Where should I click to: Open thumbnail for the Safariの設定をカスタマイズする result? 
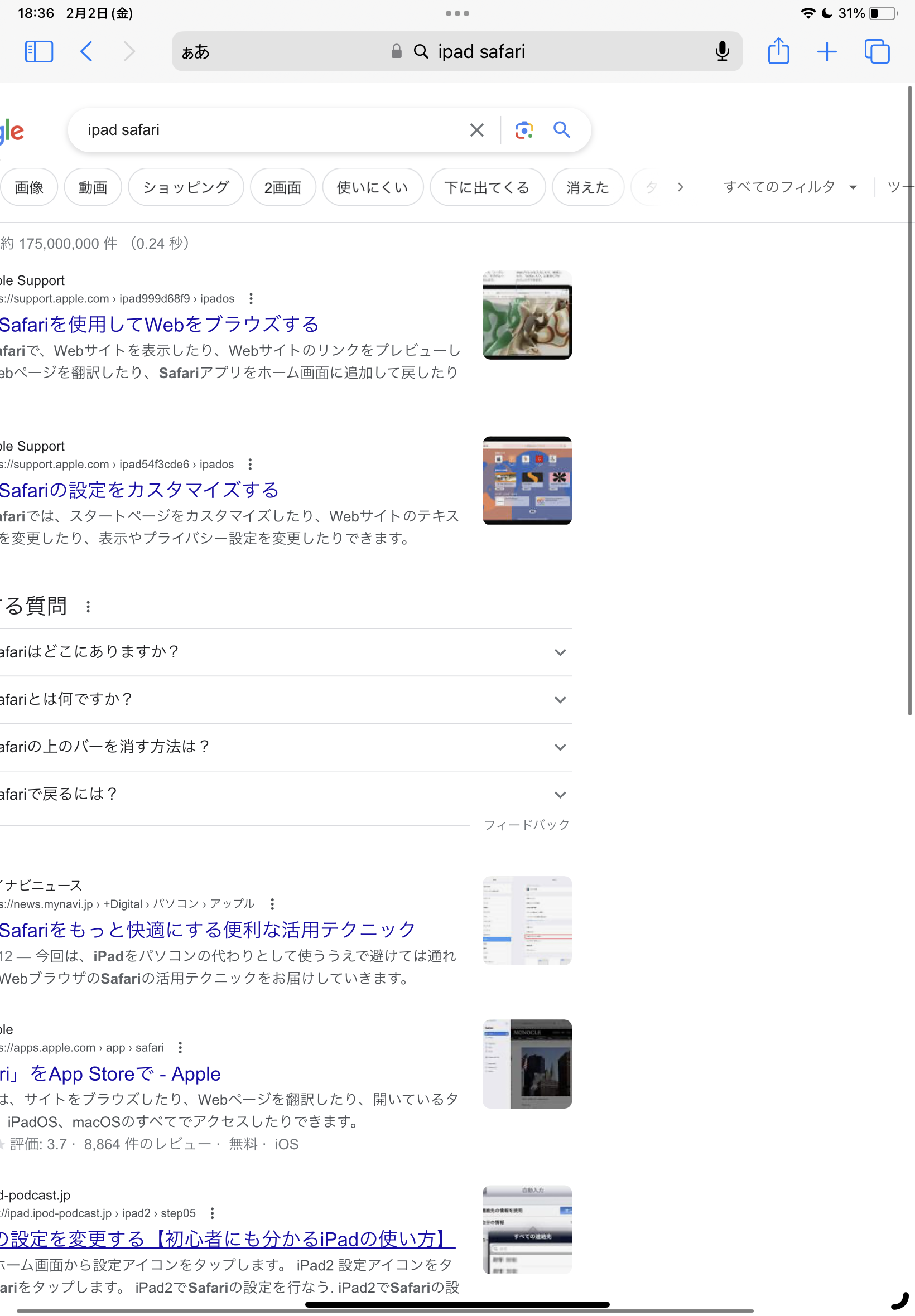pyautogui.click(x=527, y=481)
